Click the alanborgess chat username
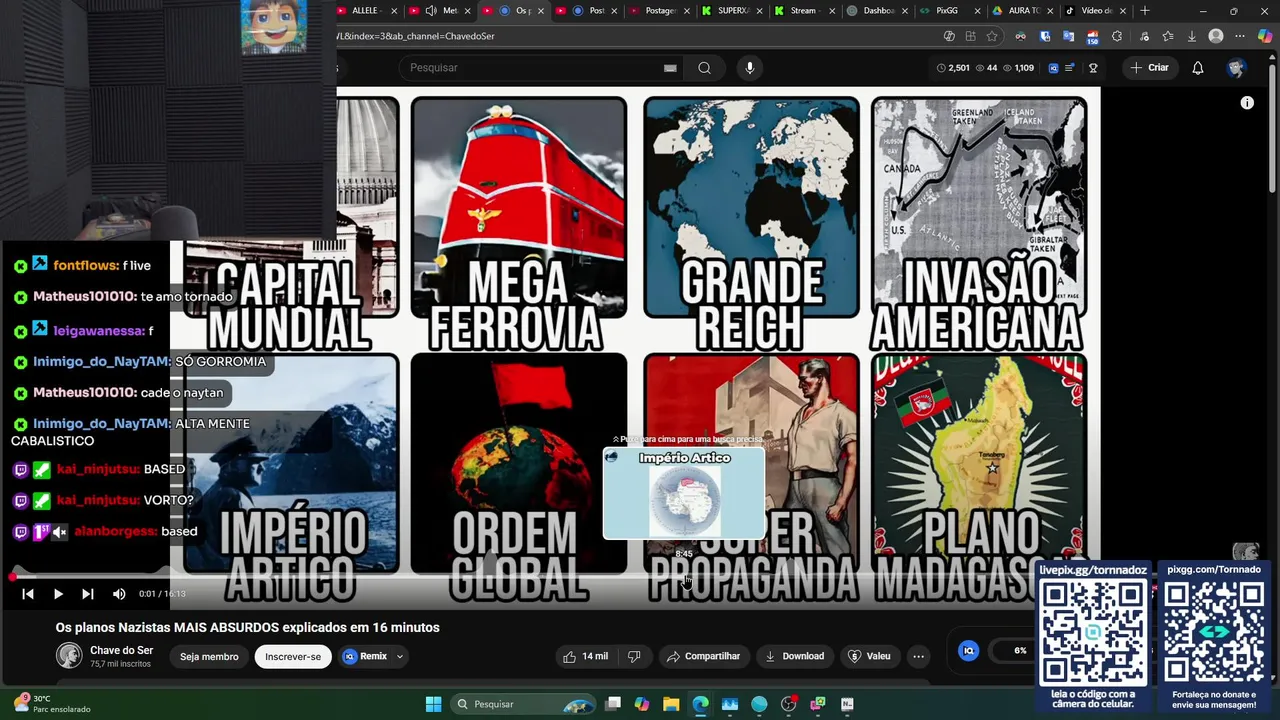The width and height of the screenshot is (1280, 720). 115,532
